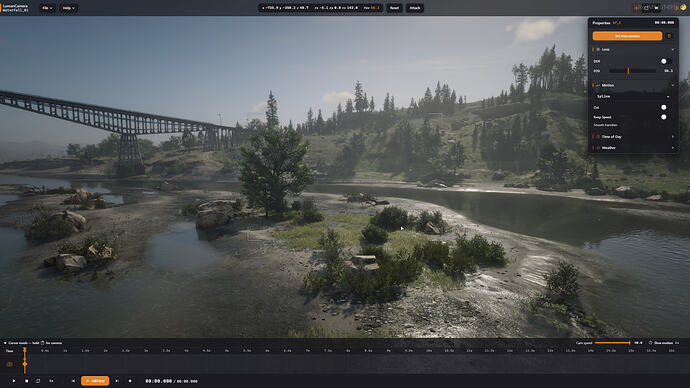Select the keyframe diamond on the camera track
Viewport: 690px width, 388px height.
(25, 364)
